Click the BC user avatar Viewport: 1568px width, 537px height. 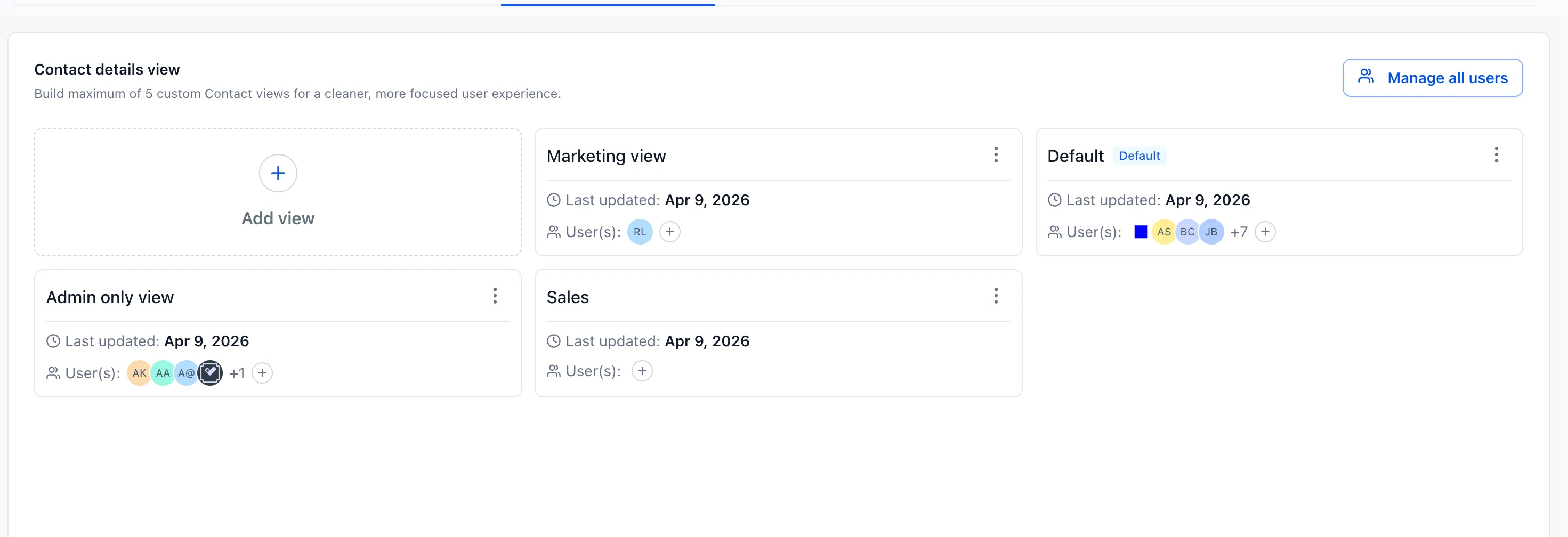coord(1186,232)
